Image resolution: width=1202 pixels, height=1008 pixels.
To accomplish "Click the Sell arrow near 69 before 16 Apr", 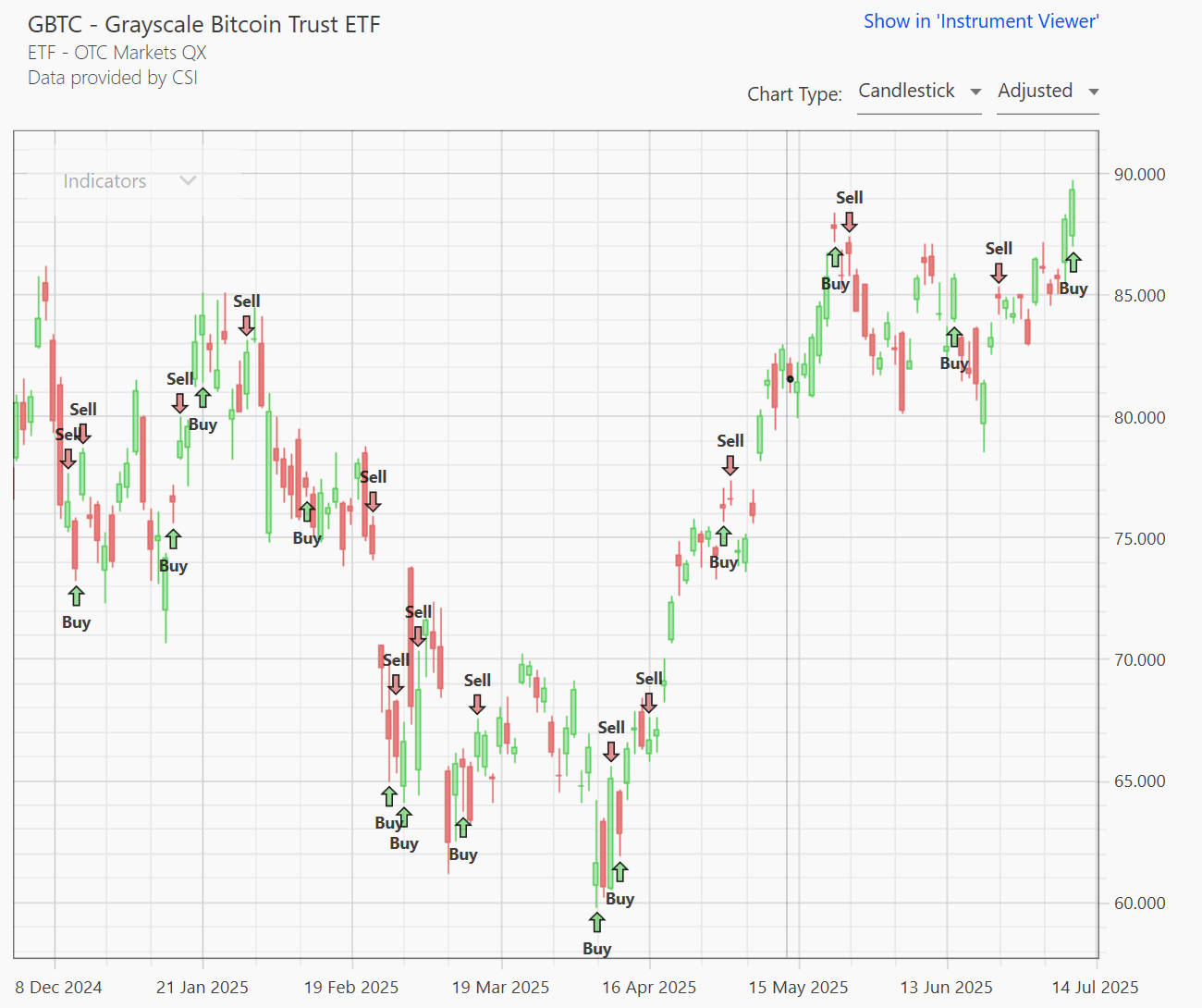I will click(x=649, y=703).
